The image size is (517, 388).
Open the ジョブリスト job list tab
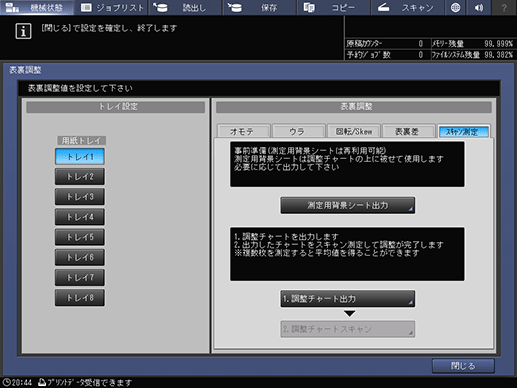[x=111, y=7]
